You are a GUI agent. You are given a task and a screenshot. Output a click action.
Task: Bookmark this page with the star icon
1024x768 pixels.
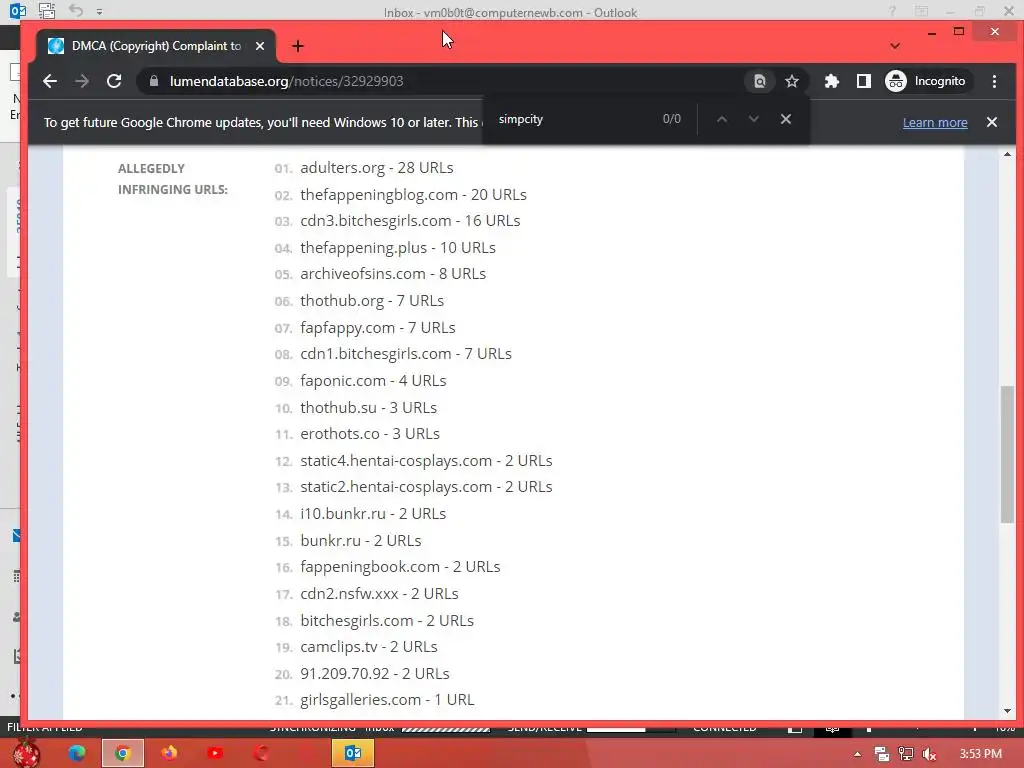tap(792, 81)
